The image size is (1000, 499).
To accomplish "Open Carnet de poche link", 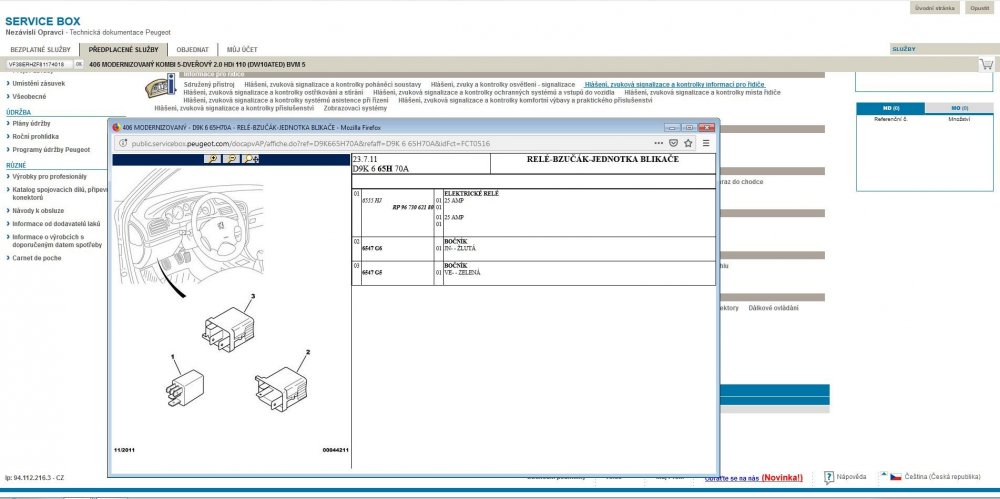I will [x=37, y=258].
